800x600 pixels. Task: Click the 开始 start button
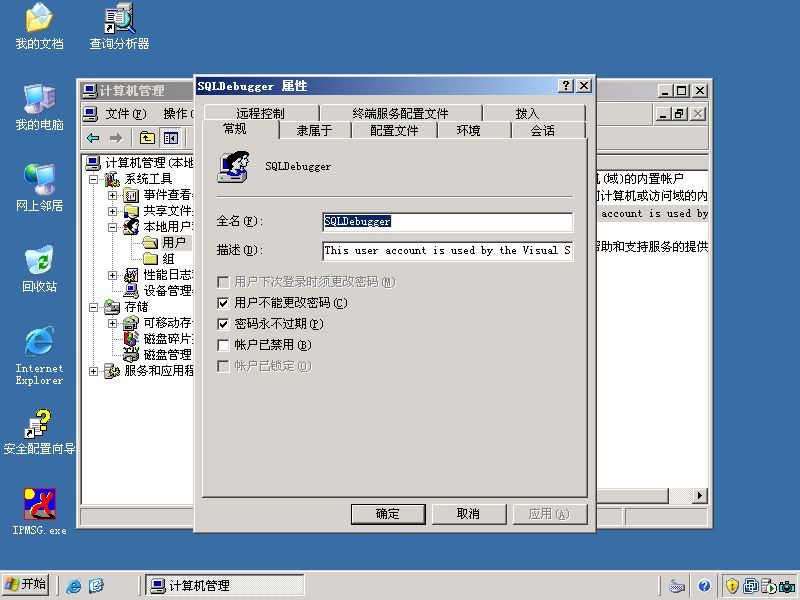26,585
